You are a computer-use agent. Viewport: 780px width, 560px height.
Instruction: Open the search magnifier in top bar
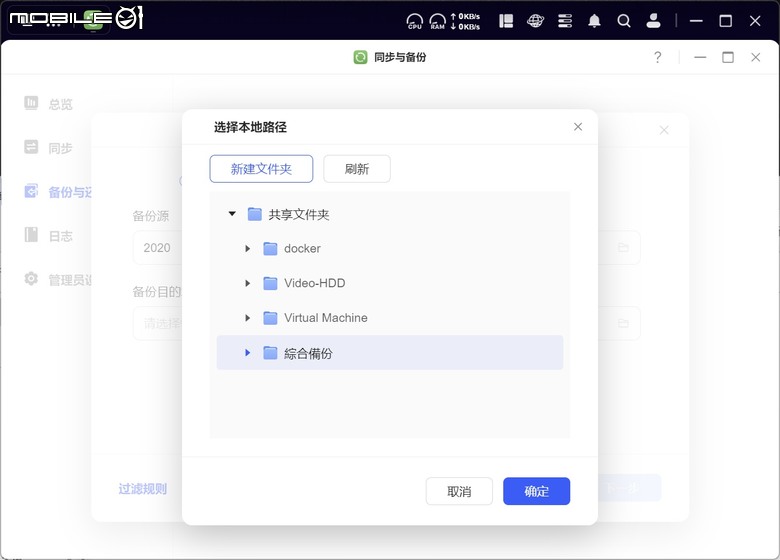(624, 20)
